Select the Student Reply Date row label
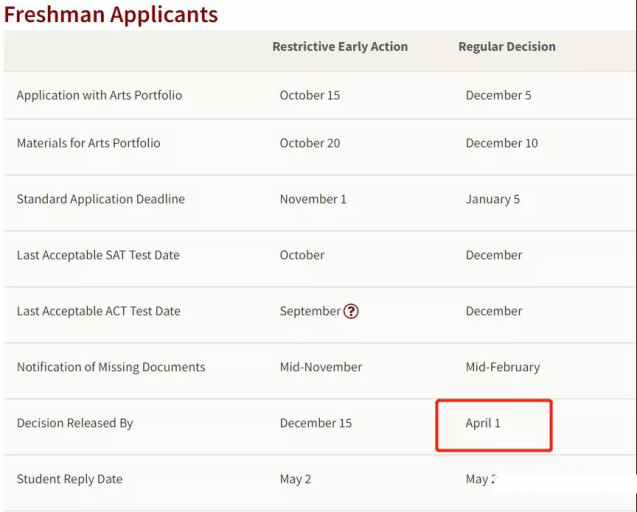The width and height of the screenshot is (637, 512). tap(69, 479)
